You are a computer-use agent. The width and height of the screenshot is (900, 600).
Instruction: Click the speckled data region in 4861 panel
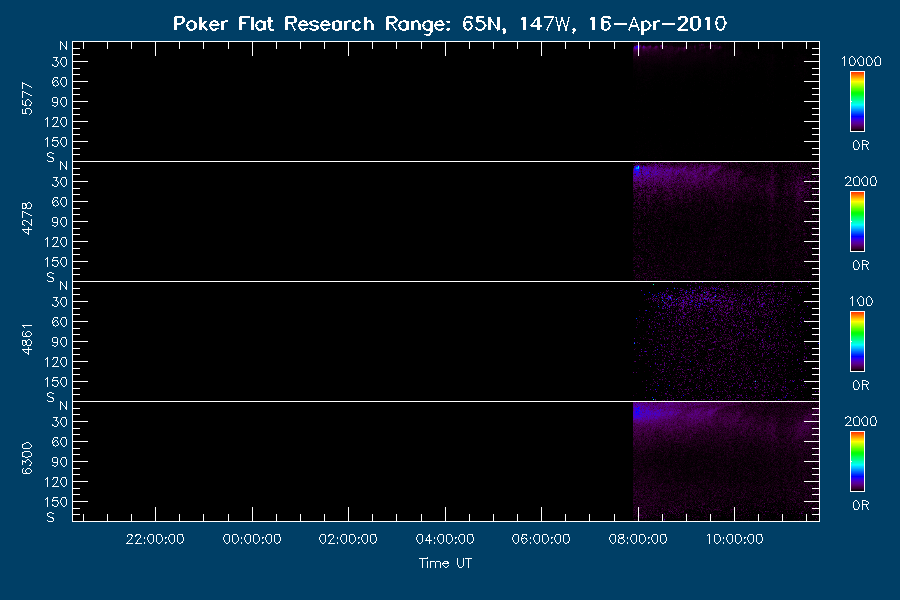(x=723, y=342)
